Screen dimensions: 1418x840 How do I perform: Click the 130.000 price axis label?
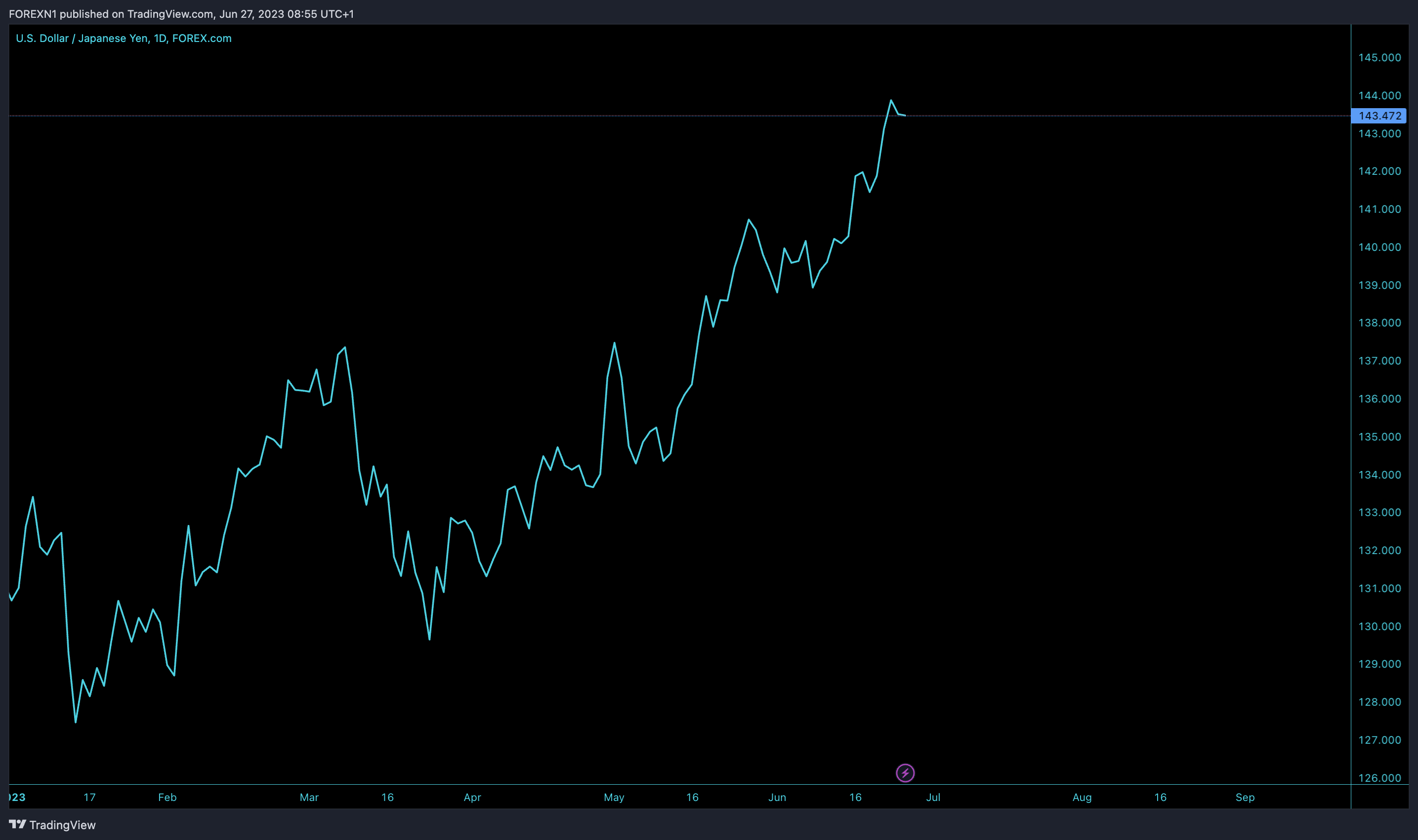click(1379, 626)
